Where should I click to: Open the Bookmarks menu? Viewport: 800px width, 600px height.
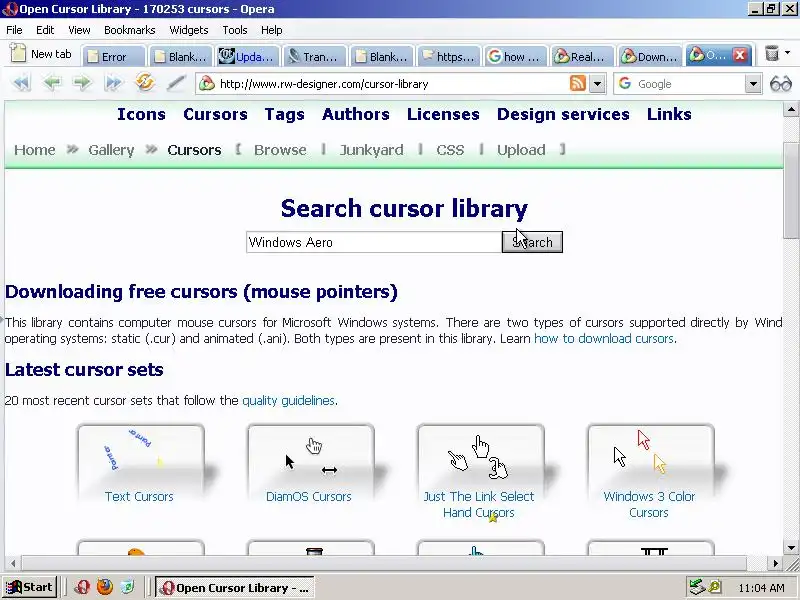[x=130, y=30]
